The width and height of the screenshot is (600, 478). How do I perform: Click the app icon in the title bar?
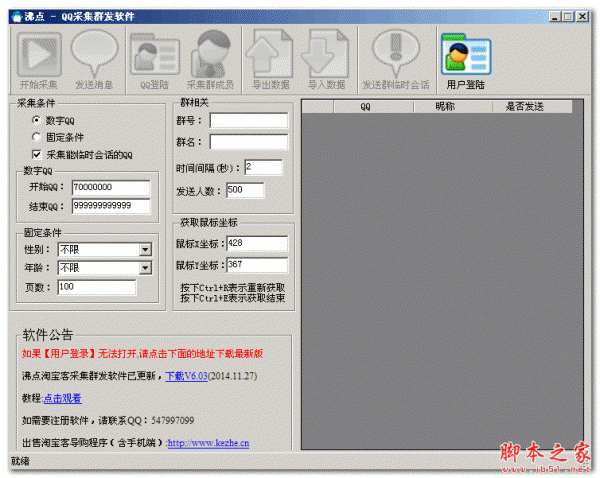tap(16, 16)
